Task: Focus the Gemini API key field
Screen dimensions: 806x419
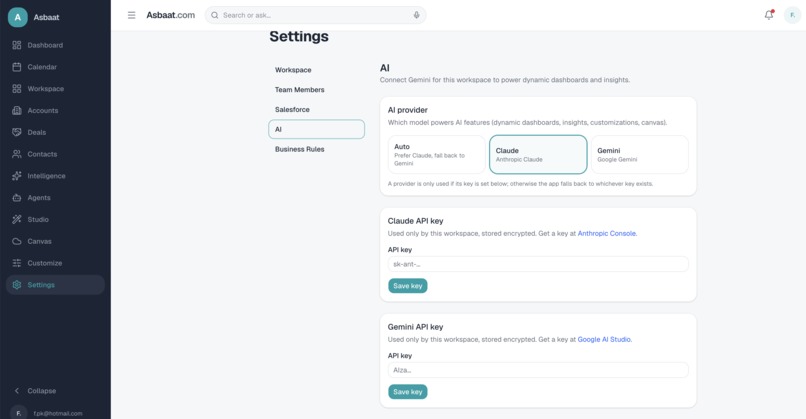Action: pos(538,370)
